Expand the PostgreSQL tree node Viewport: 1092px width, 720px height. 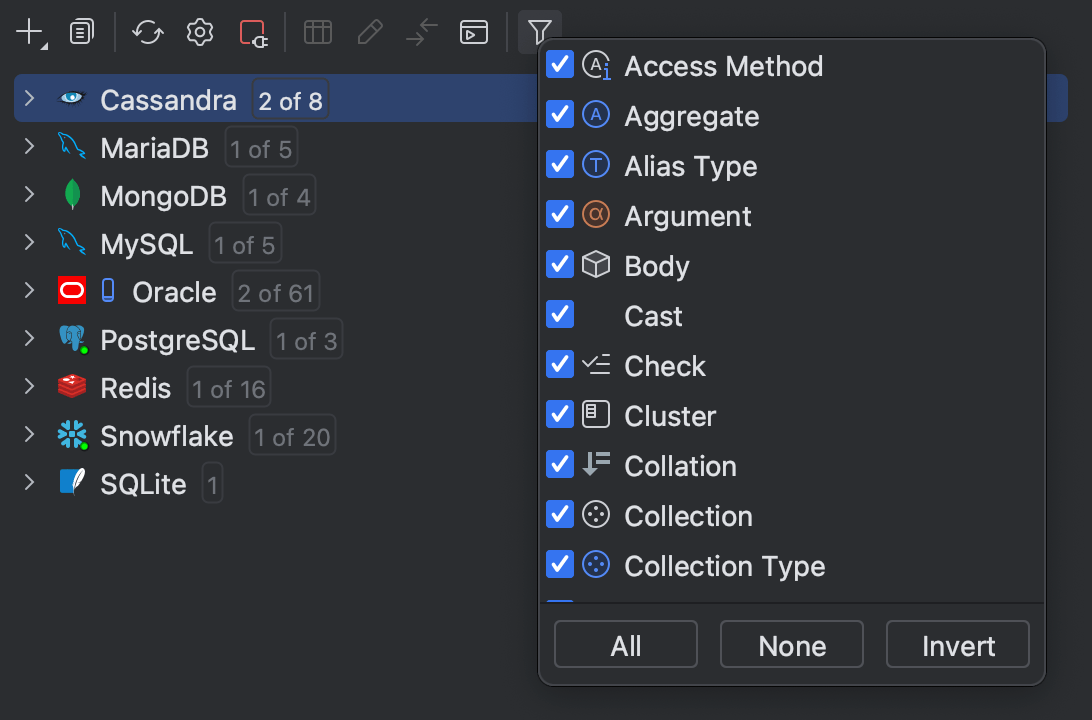[28, 339]
